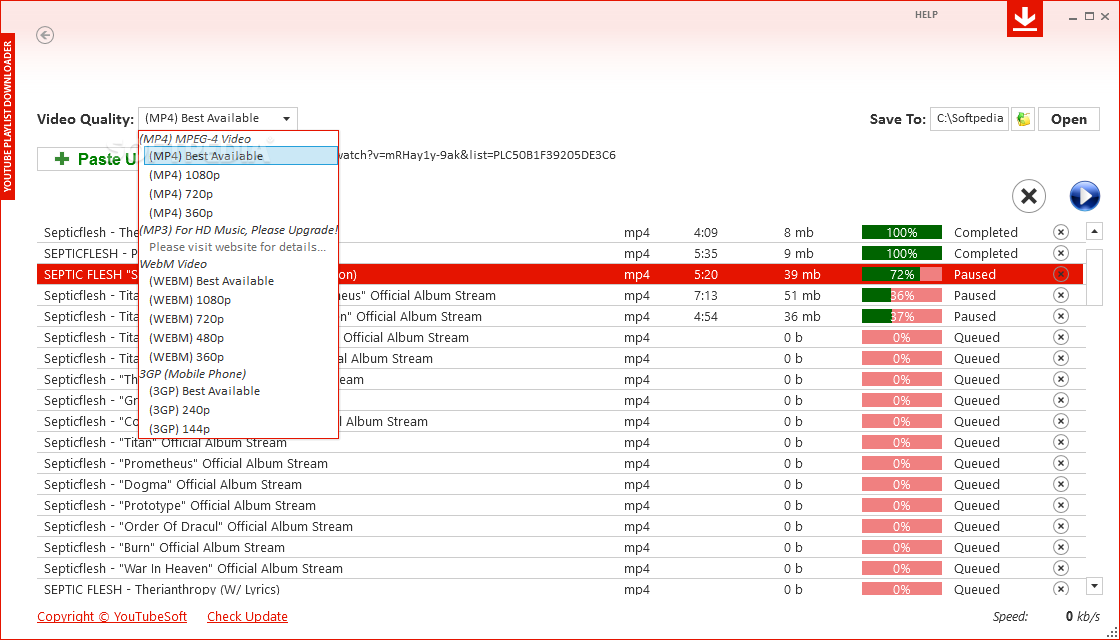Remove the "Order Of Dracul" item
The image size is (1120, 640).
tap(1061, 526)
